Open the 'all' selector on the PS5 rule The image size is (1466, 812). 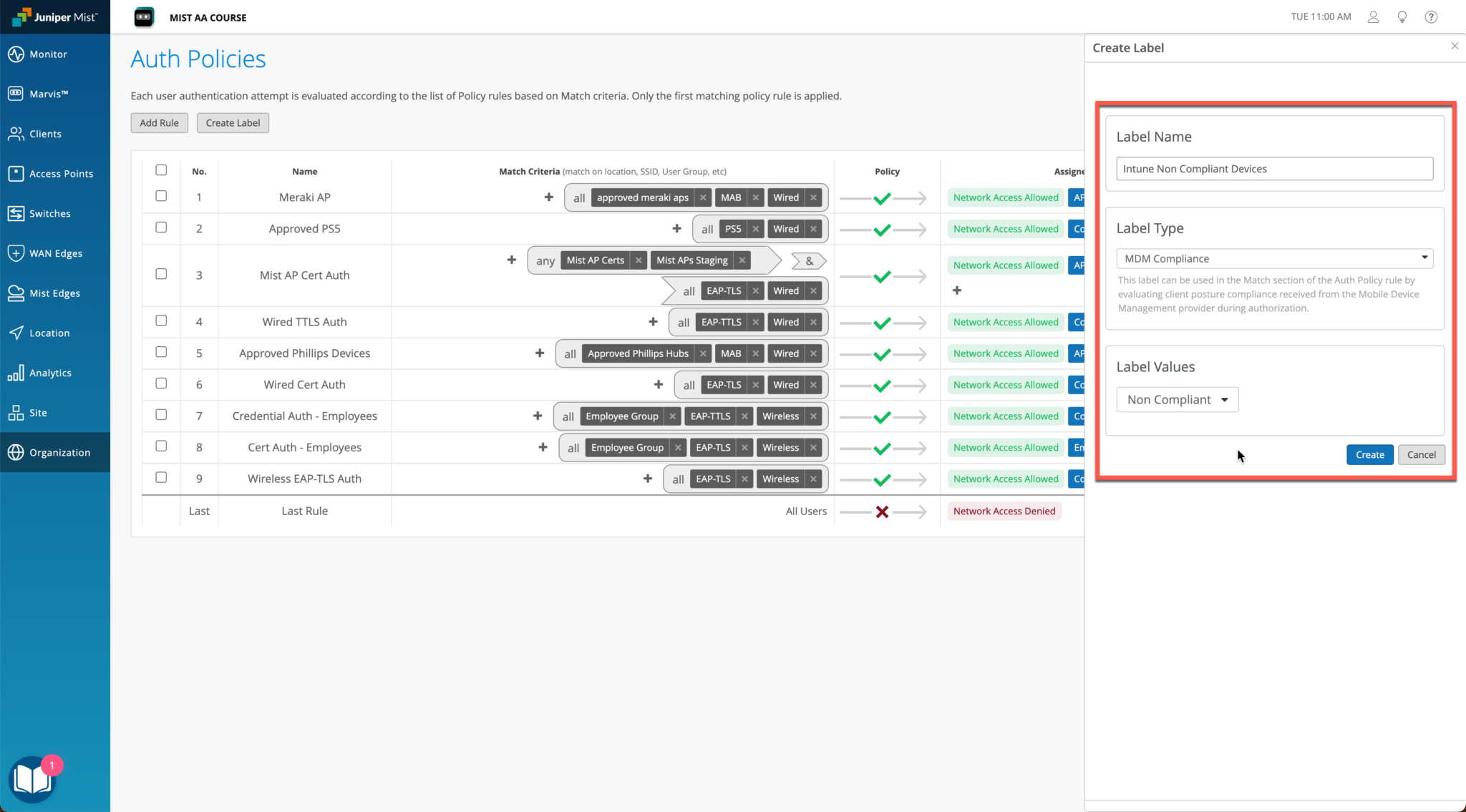click(x=706, y=228)
